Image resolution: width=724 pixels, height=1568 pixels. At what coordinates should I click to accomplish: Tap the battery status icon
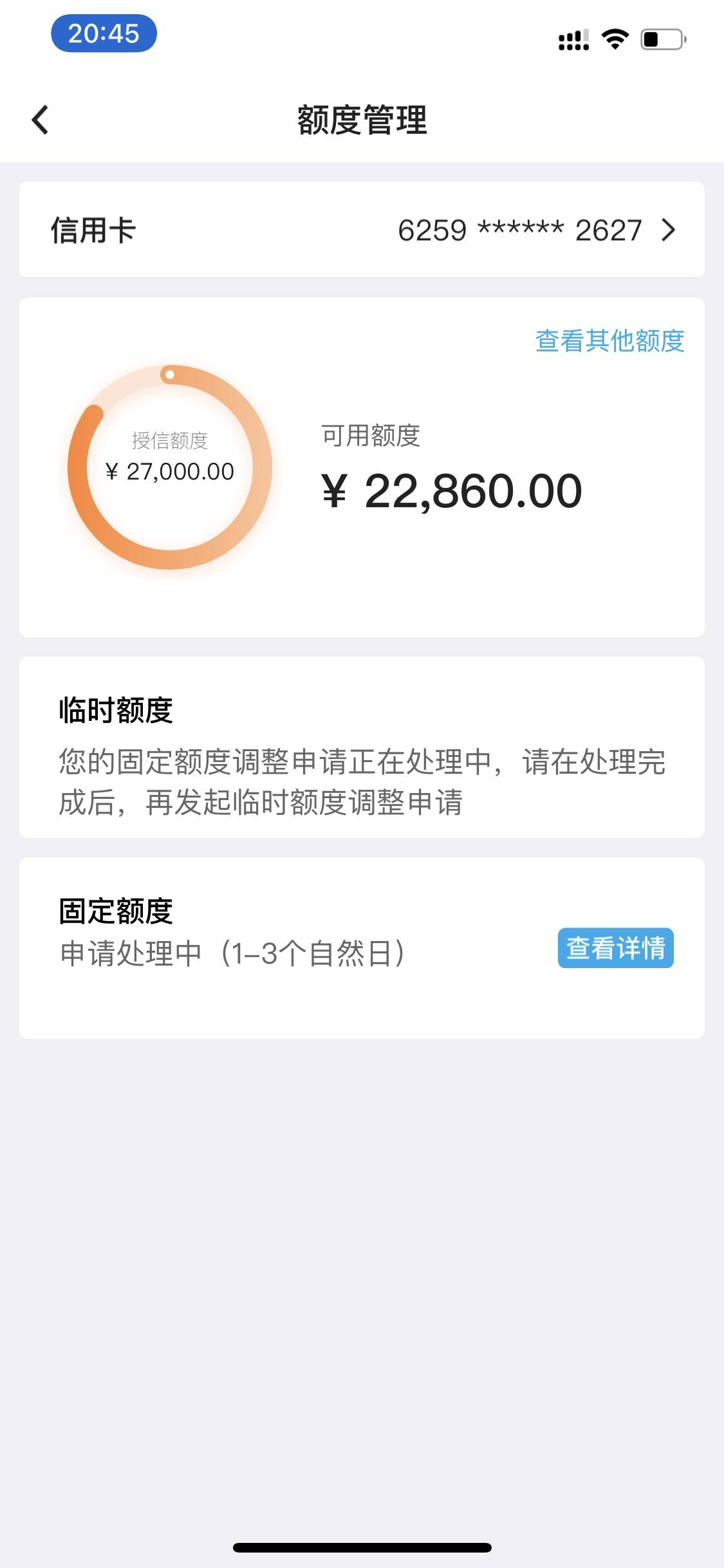tap(664, 39)
